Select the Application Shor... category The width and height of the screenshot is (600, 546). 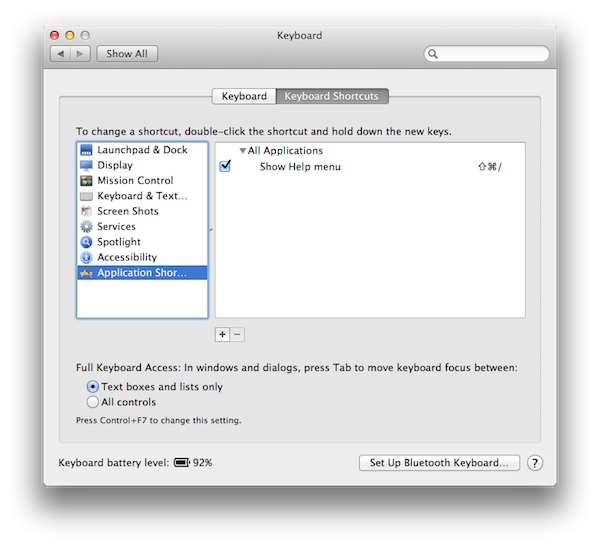[x=142, y=273]
